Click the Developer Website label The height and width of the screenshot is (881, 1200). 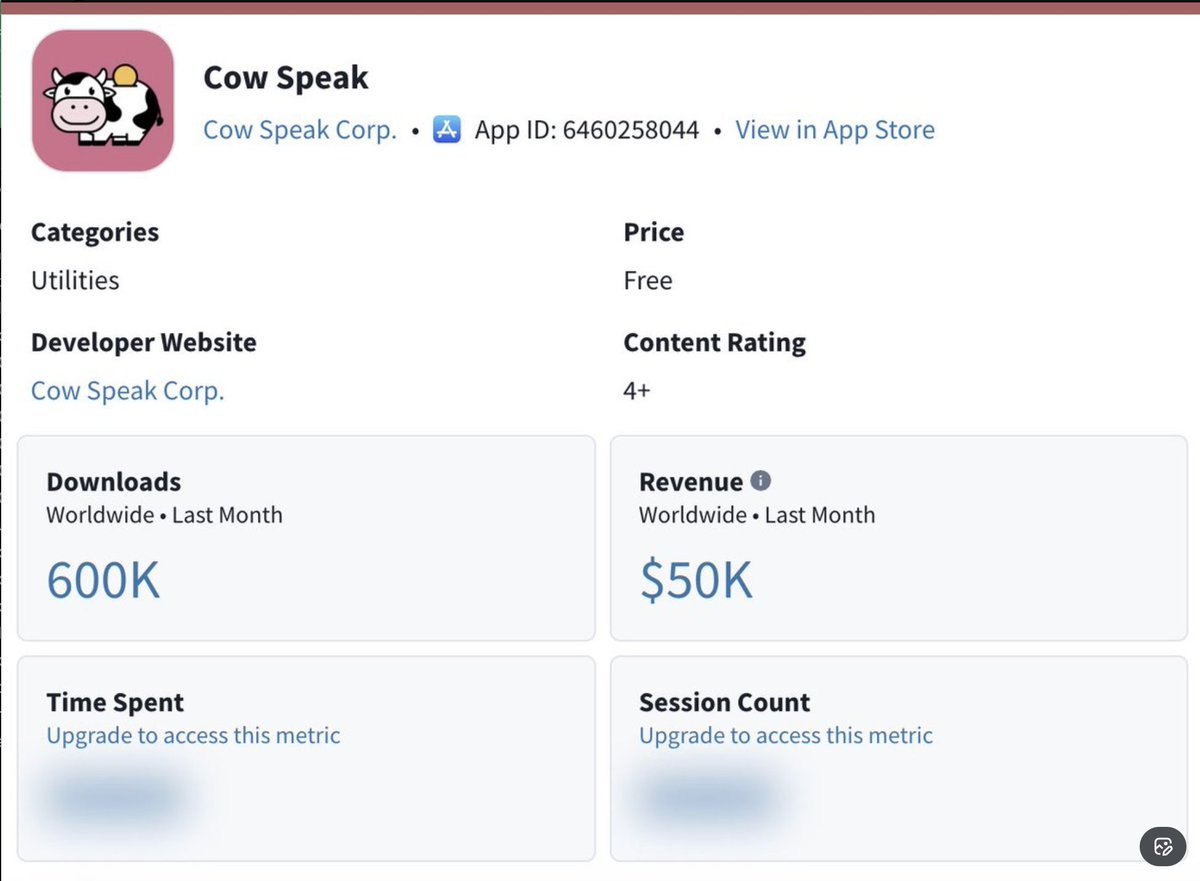click(x=144, y=343)
